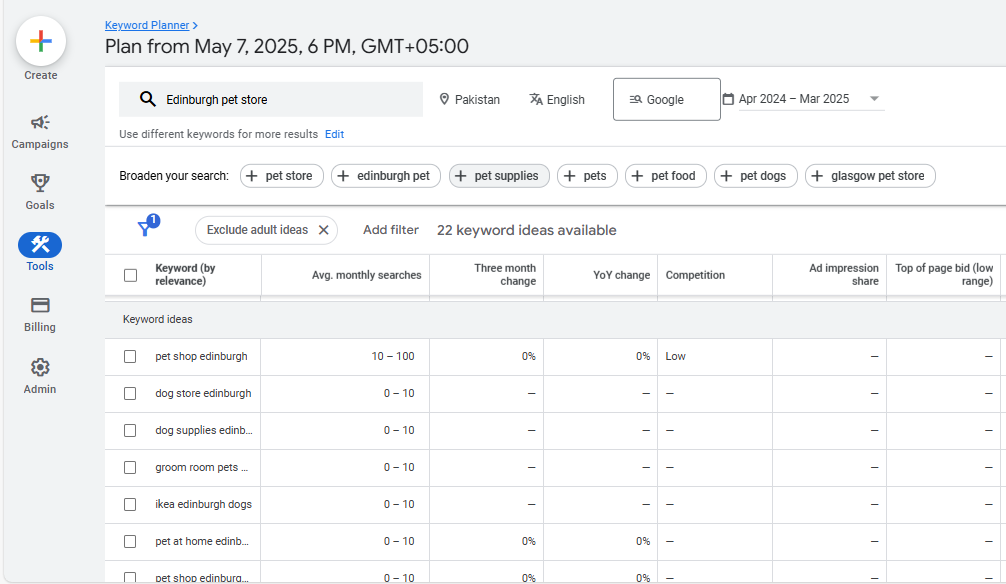Open the Goals trophy section
Viewport: 1006px width, 584px height.
40,193
